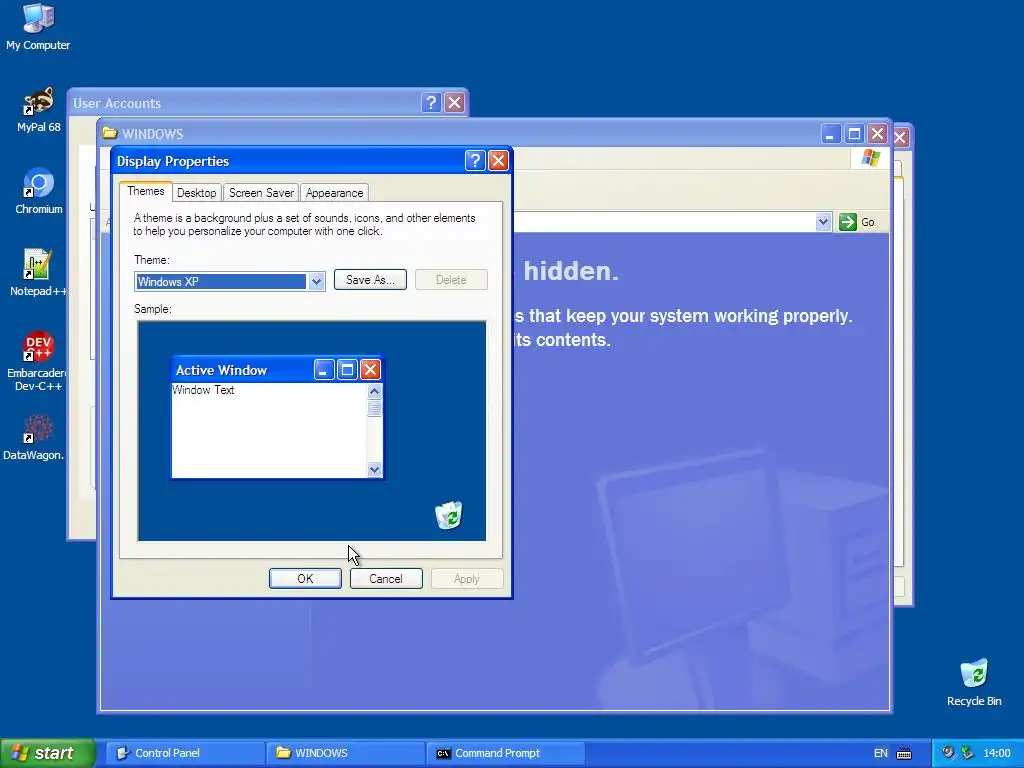
Task: Click green Go arrow in WINDOWS window
Action: 848,222
